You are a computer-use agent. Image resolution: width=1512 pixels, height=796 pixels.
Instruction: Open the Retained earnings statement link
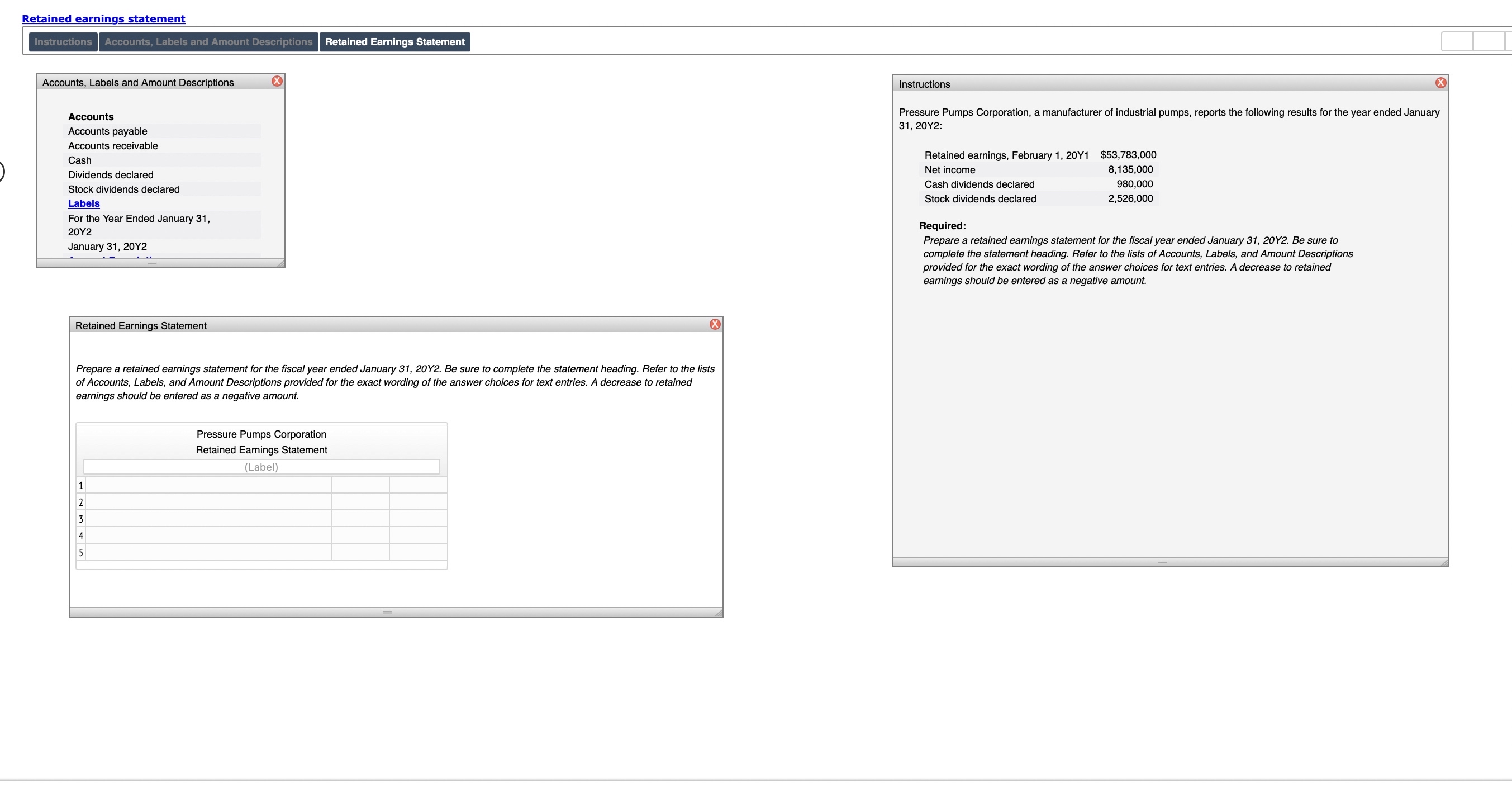click(x=103, y=18)
